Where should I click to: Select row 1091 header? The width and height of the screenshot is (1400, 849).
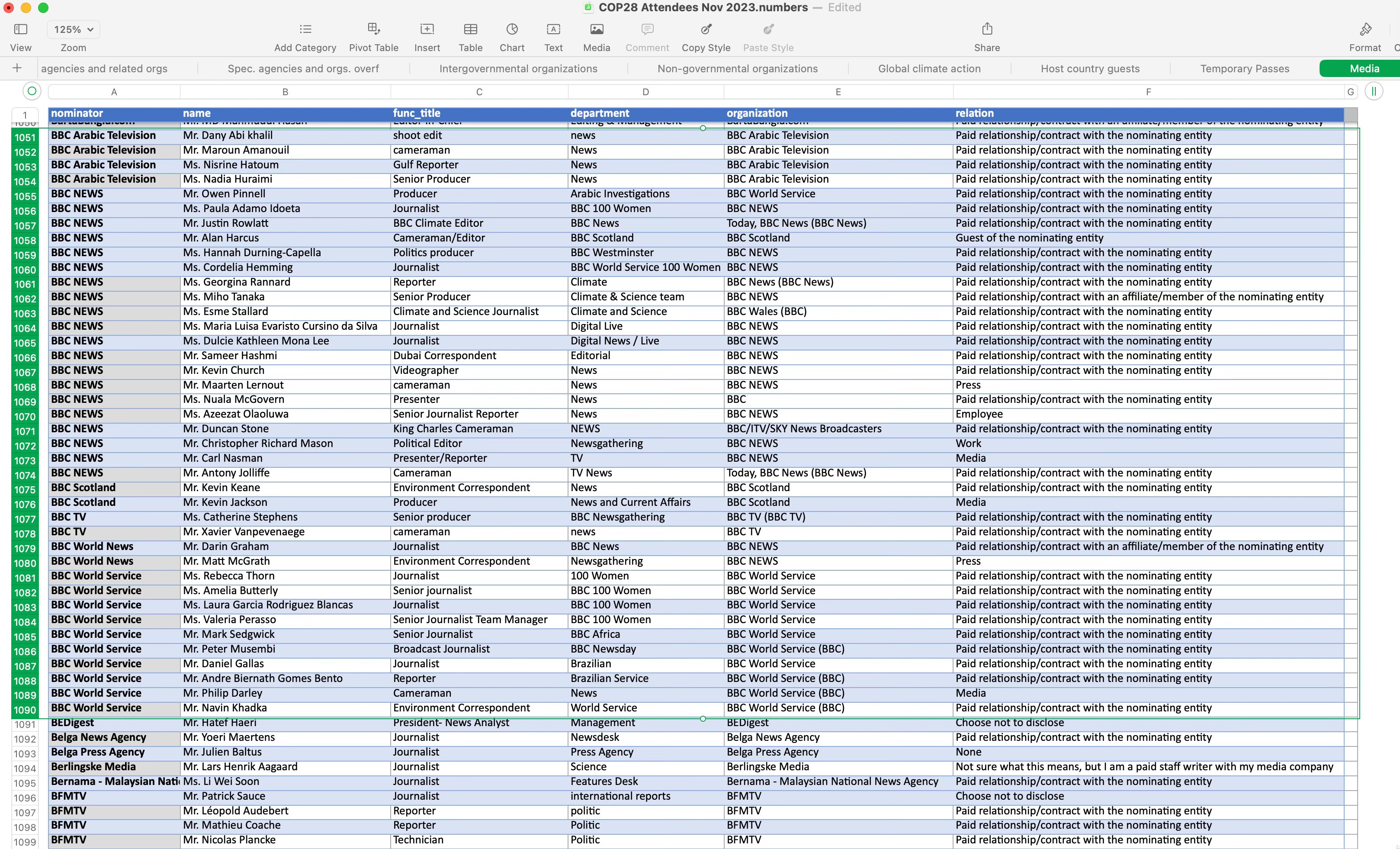[x=25, y=724]
